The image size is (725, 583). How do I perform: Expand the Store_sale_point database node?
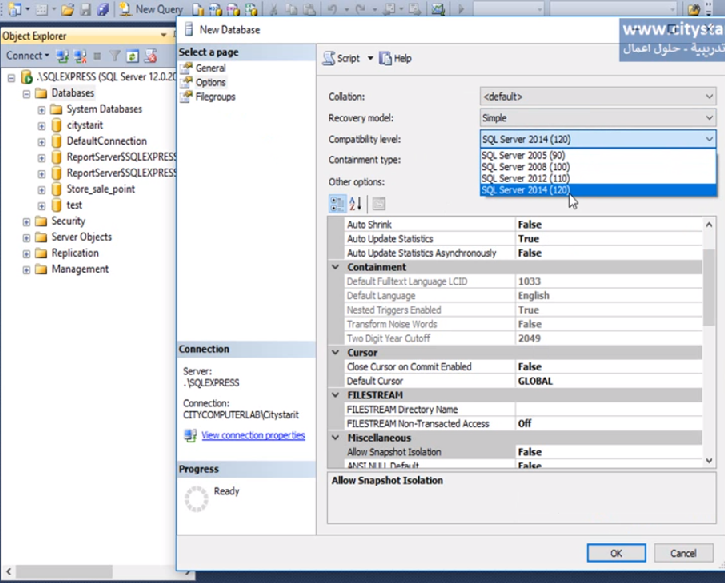tap(41, 190)
